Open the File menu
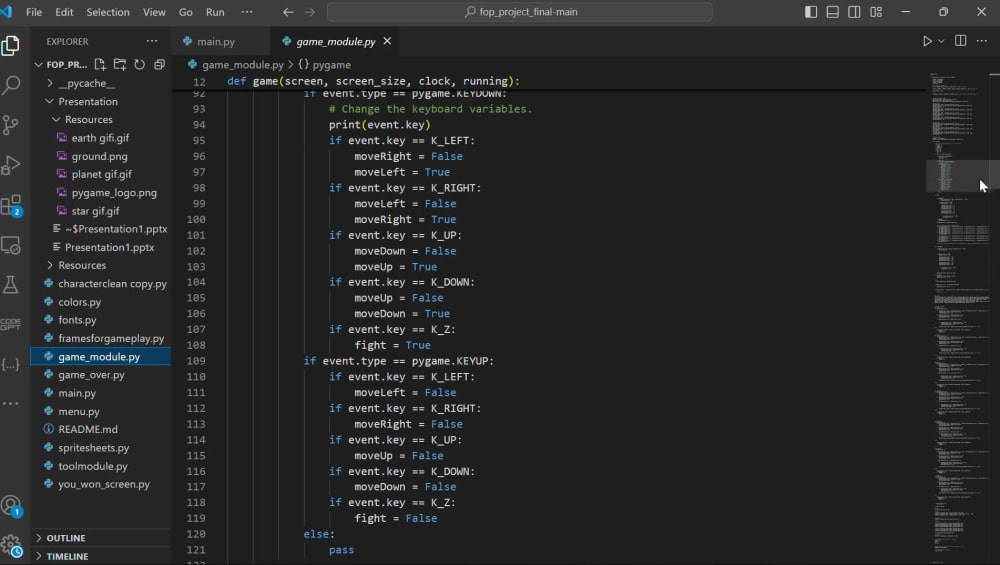Viewport: 1000px width, 565px height. [34, 12]
